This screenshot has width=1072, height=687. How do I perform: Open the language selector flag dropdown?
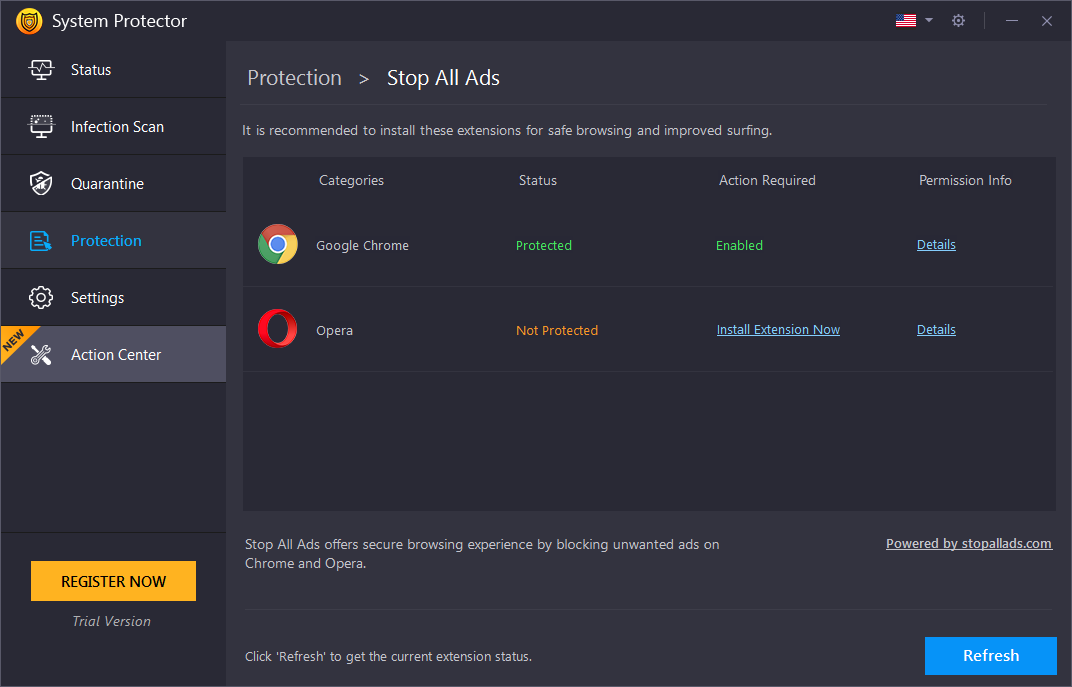[913, 20]
